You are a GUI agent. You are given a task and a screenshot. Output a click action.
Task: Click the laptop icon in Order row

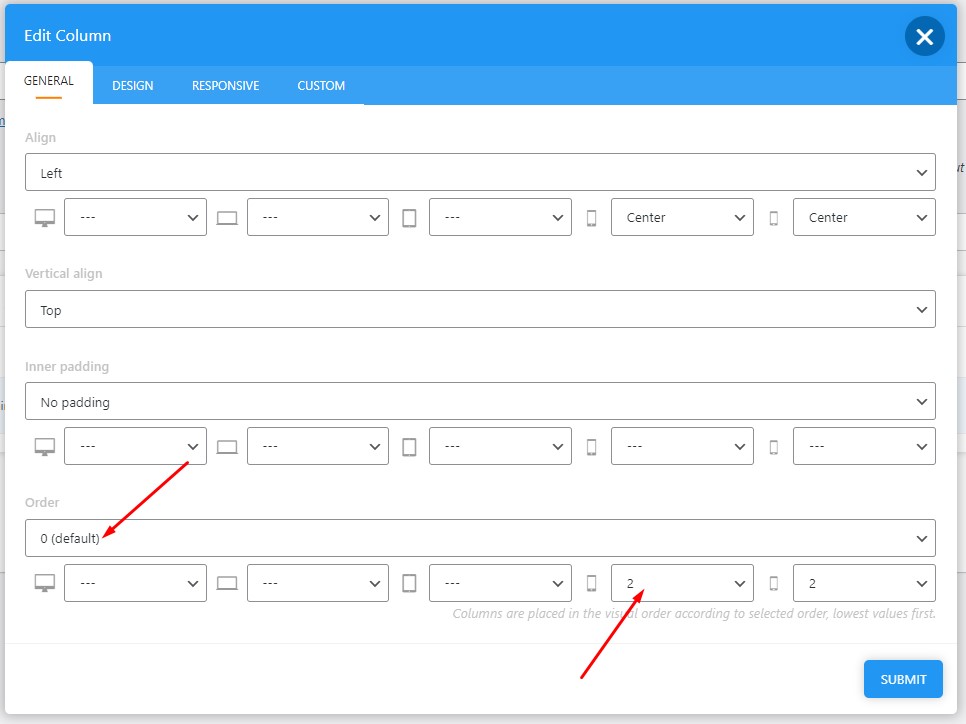point(227,583)
